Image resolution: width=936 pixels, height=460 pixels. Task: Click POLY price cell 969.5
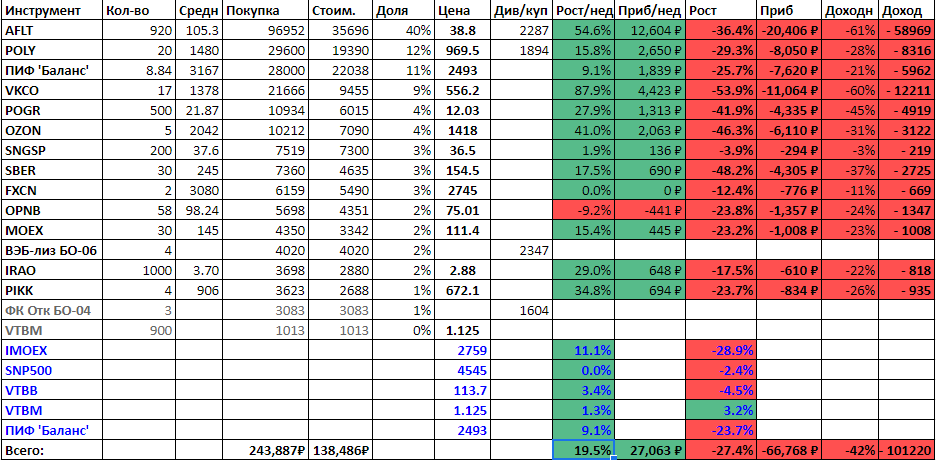[x=463, y=51]
